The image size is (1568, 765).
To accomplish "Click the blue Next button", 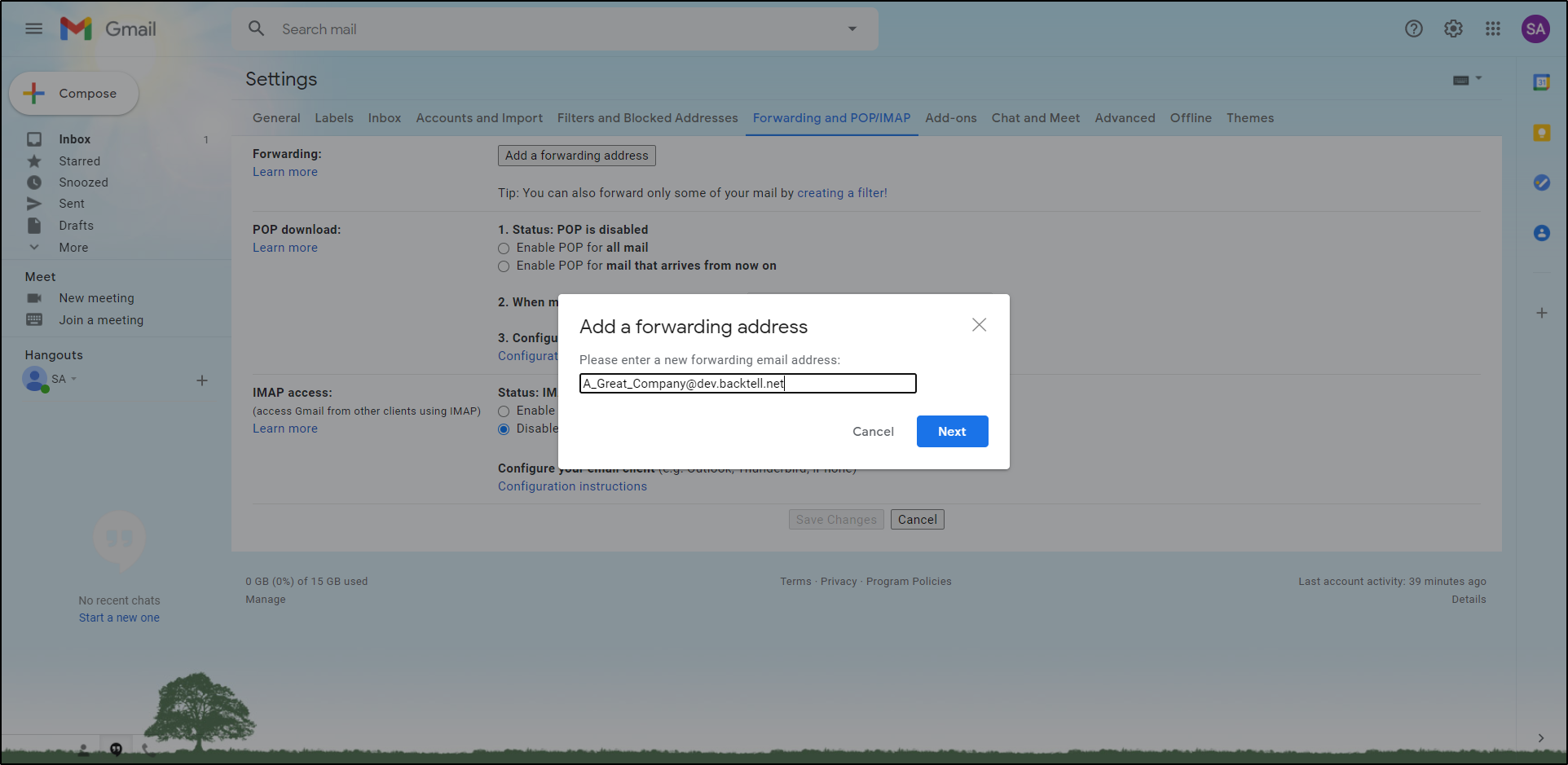I will click(952, 432).
